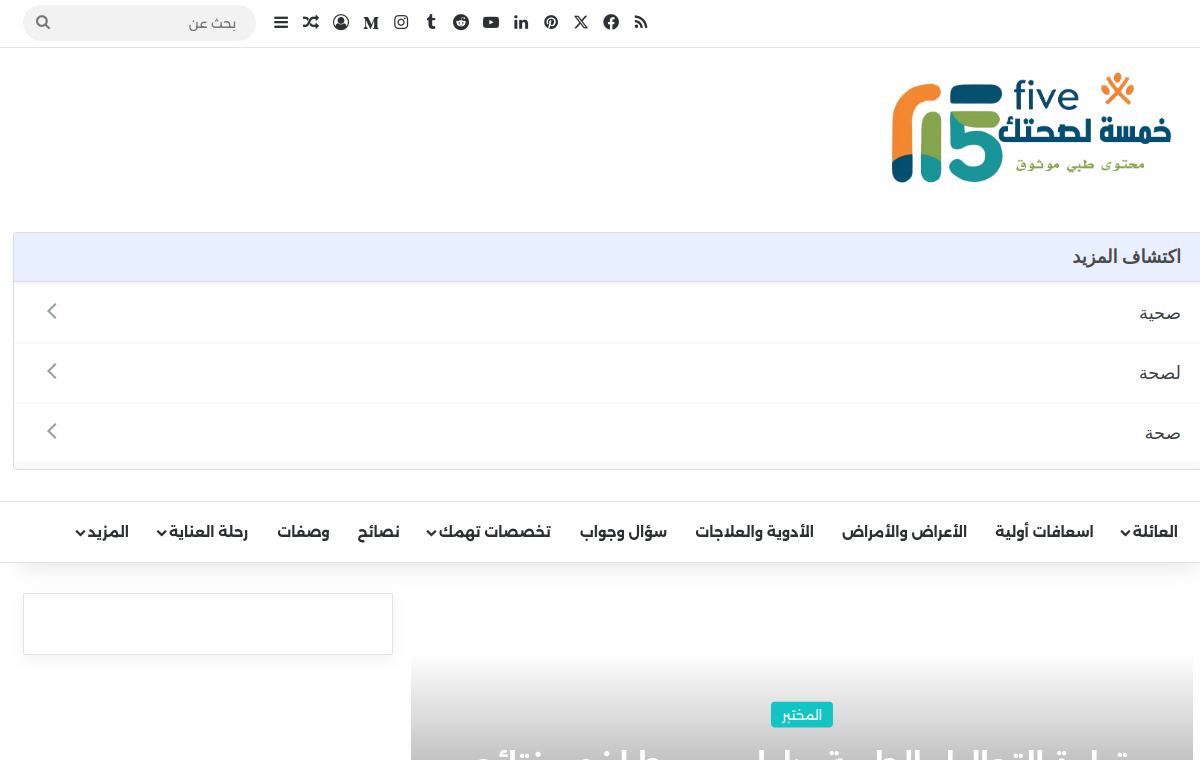The width and height of the screenshot is (1200, 760).
Task: Open the hamburger sidebar menu icon
Action: tap(281, 22)
